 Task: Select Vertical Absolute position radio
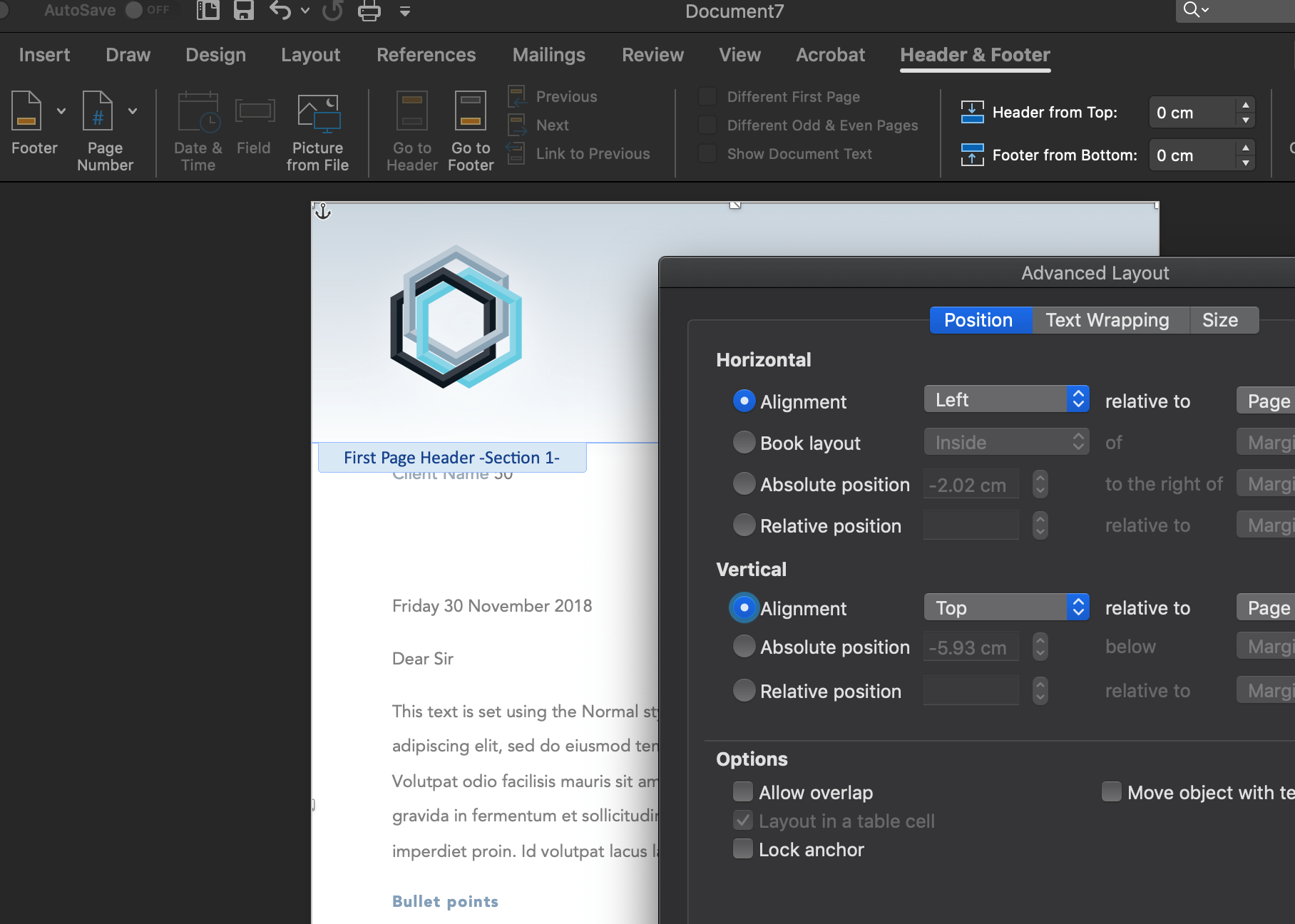click(744, 646)
